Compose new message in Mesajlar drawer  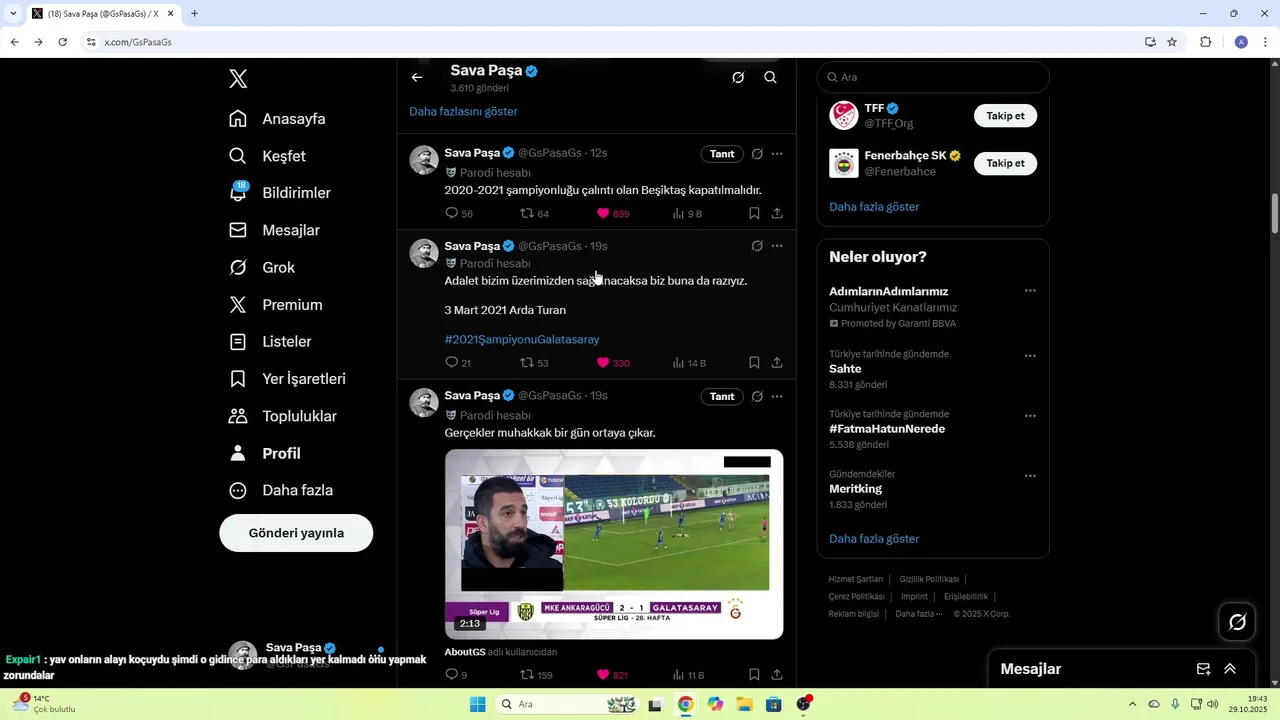1204,669
